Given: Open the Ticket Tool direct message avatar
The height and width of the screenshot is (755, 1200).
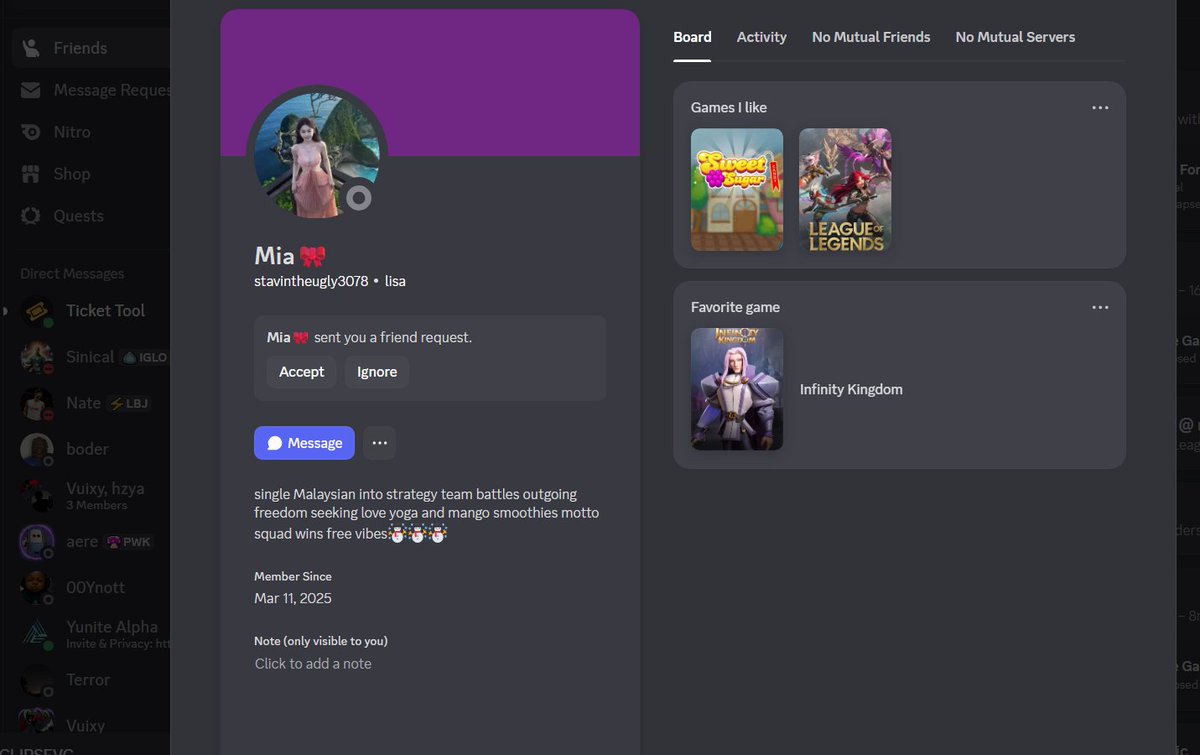Looking at the screenshot, I should 36,311.
